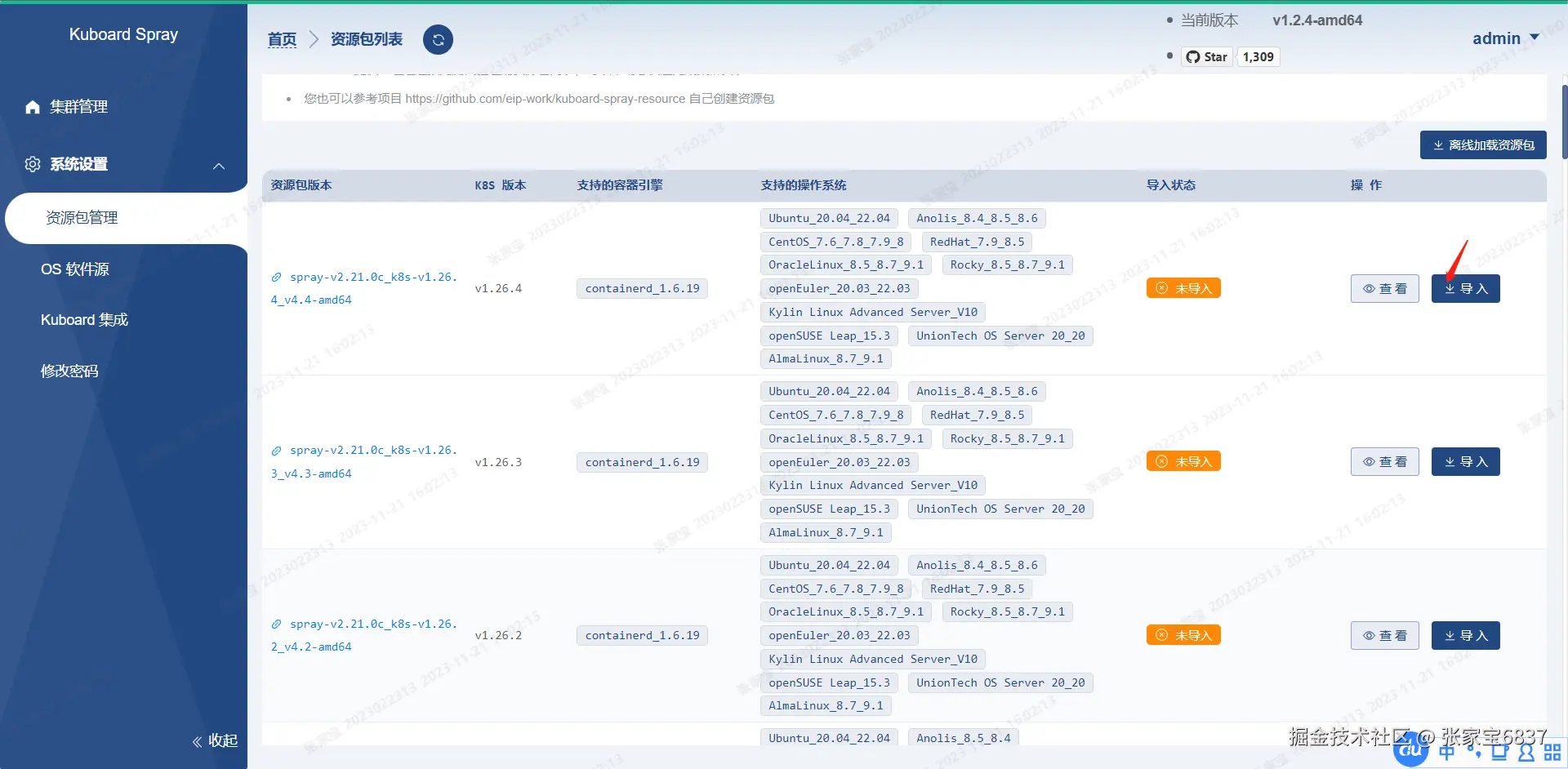Click the 资源包列表 breadcrumb text
Viewport: 1568px width, 769px height.
click(x=367, y=39)
